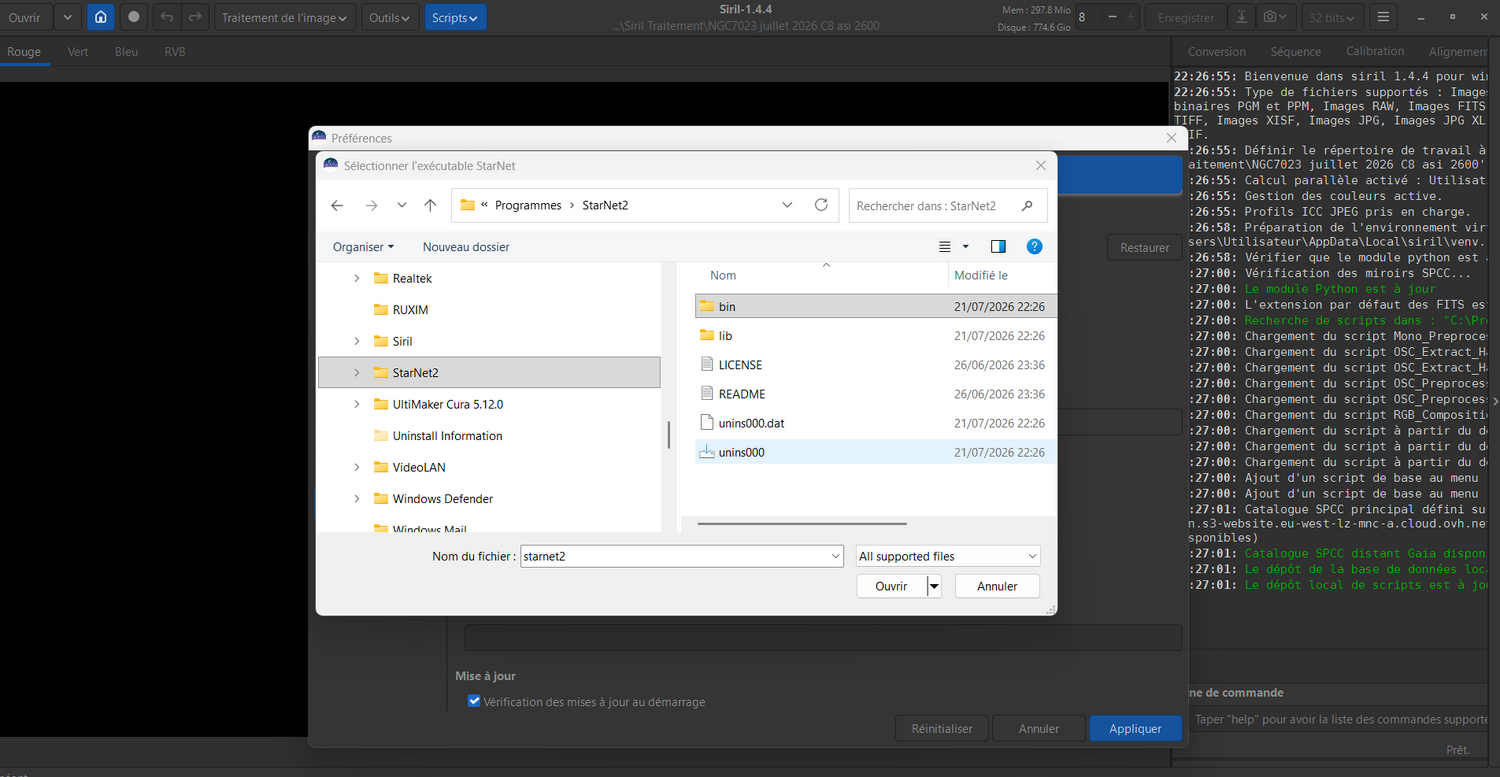Open the Conversion tab

point(1216,52)
